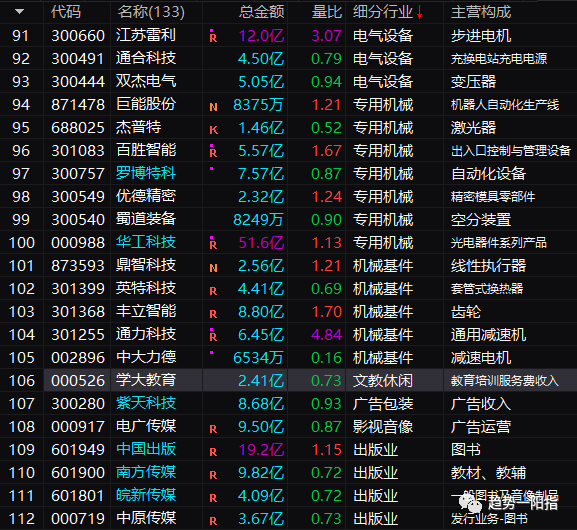The image size is (577, 530).
Task: Click the 细分行业 column header
Action: (383, 12)
